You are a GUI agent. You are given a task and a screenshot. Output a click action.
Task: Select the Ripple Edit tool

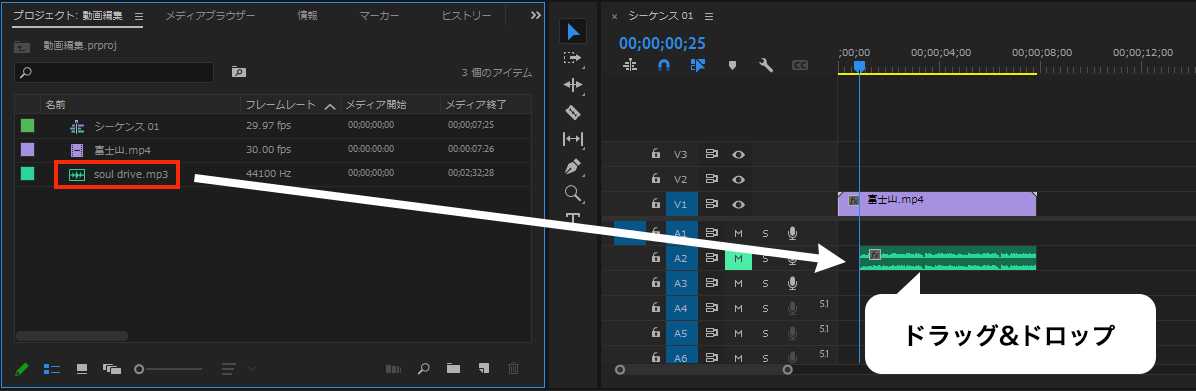click(x=573, y=85)
